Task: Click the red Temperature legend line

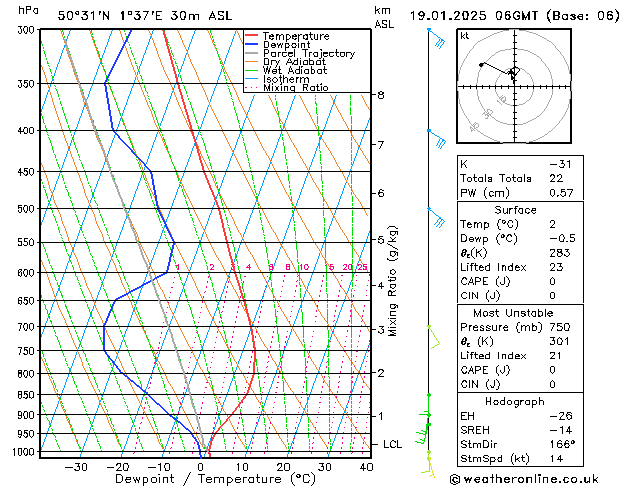Action: click(251, 36)
